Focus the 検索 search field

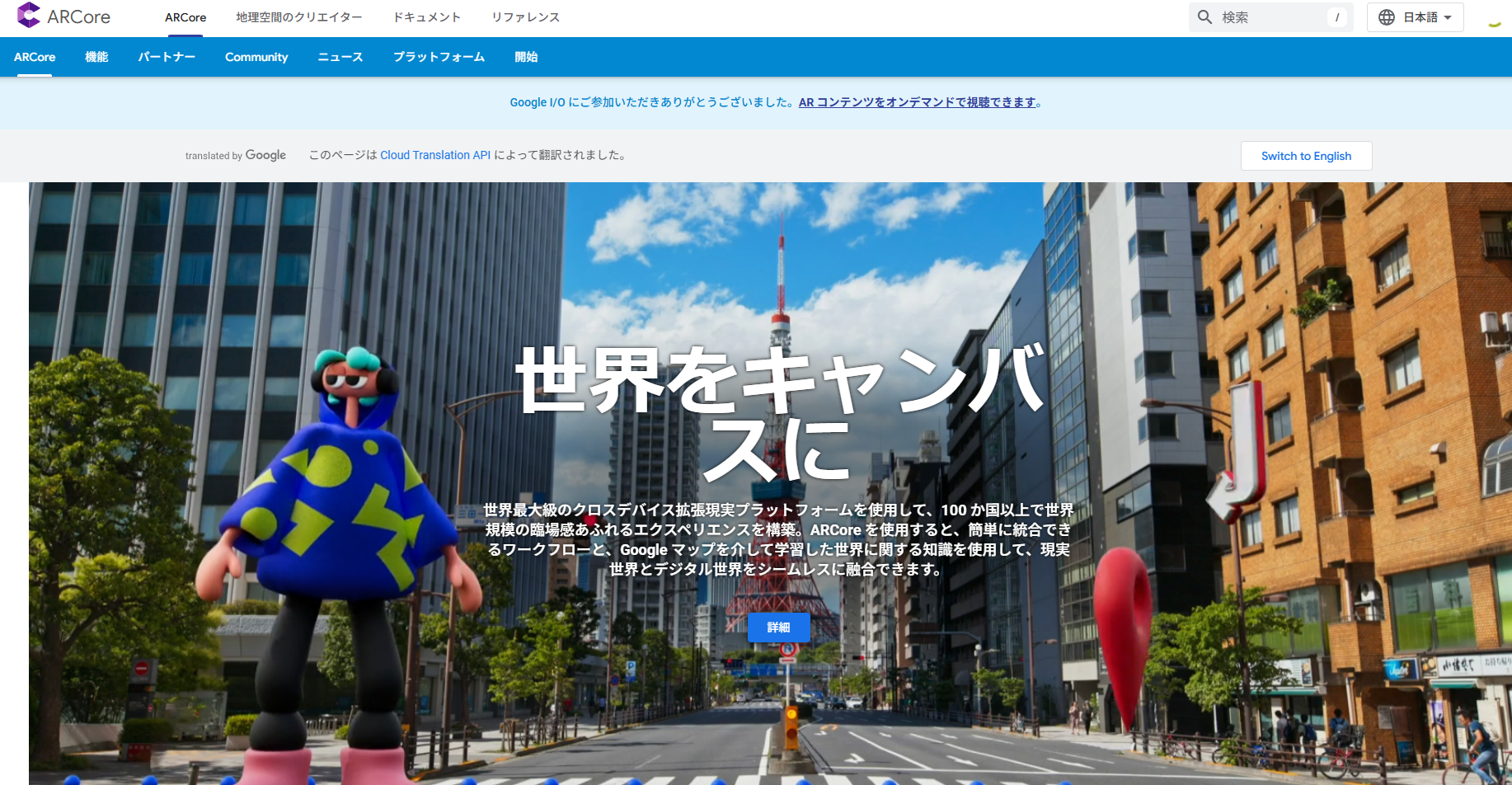1270,17
